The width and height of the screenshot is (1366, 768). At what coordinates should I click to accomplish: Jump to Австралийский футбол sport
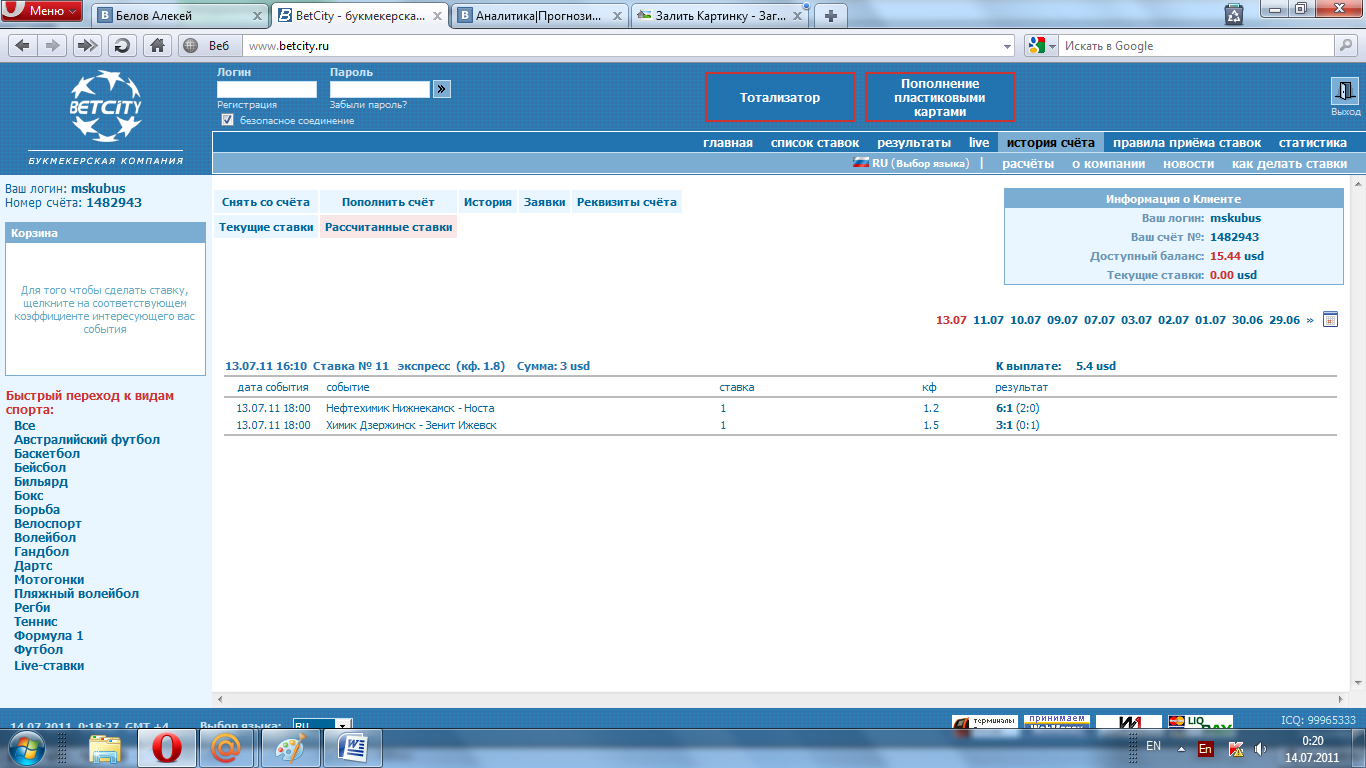pos(87,439)
